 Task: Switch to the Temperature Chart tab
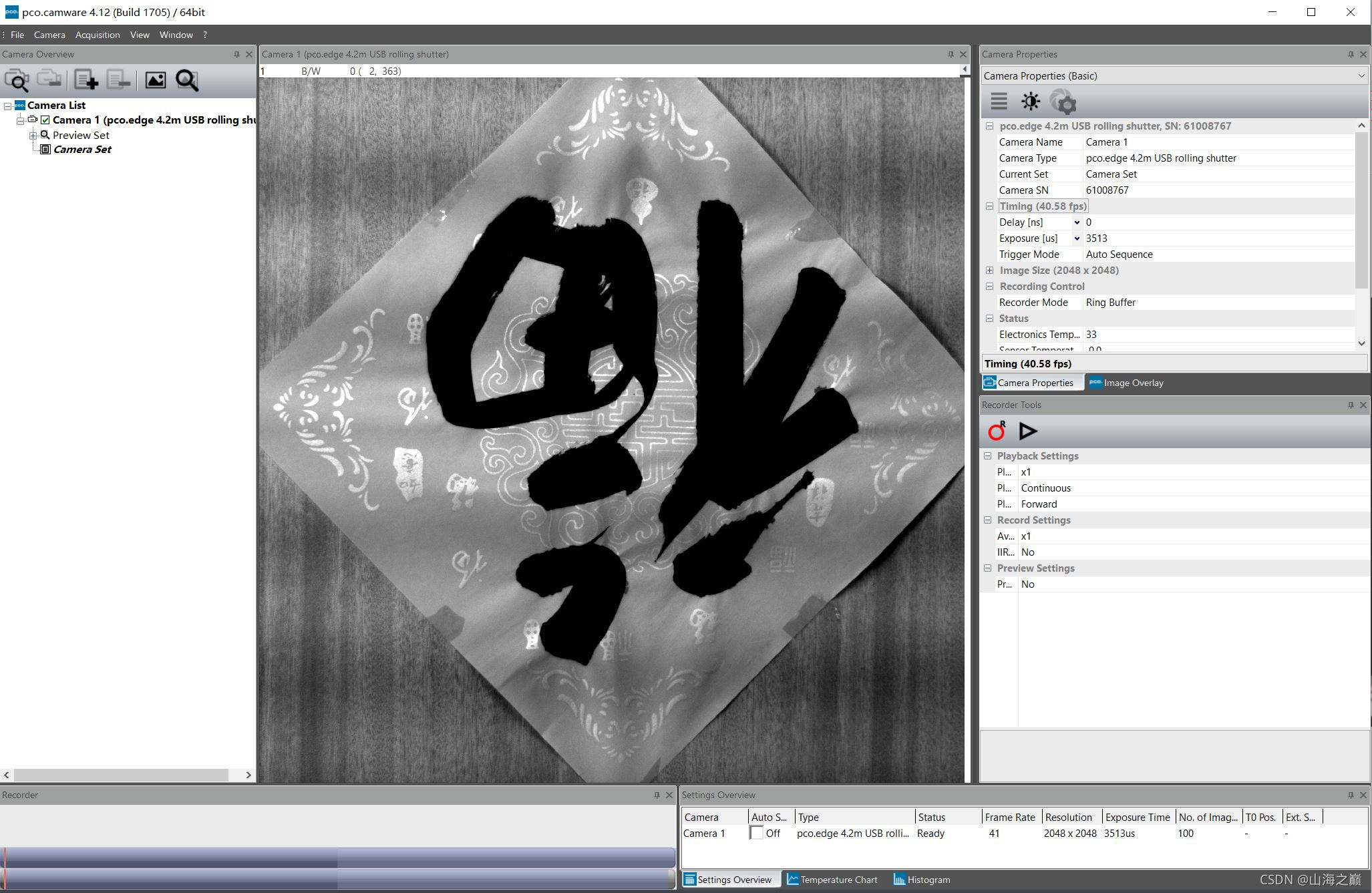833,880
